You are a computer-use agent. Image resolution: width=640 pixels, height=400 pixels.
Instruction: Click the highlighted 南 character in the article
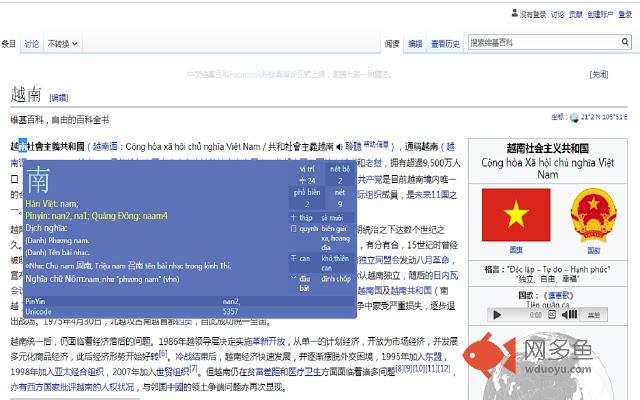(x=22, y=146)
